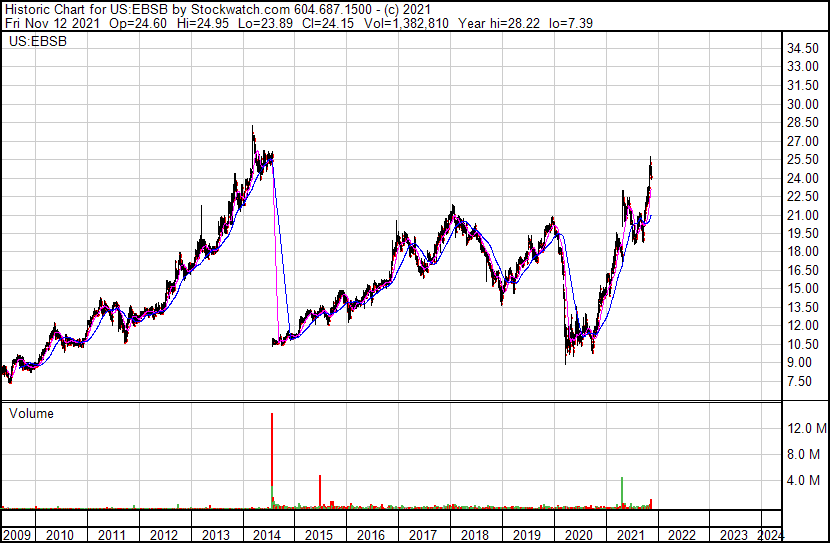
Task: Click the 33.00 price axis label
Action: point(803,67)
